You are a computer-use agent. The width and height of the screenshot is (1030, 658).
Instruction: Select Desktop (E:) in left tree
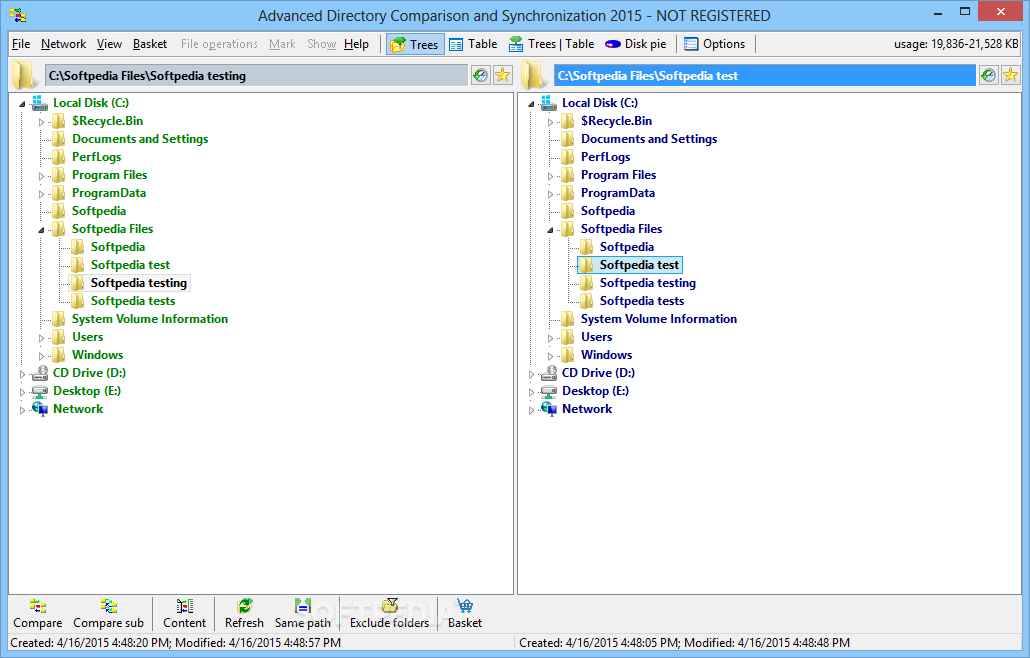pos(87,391)
